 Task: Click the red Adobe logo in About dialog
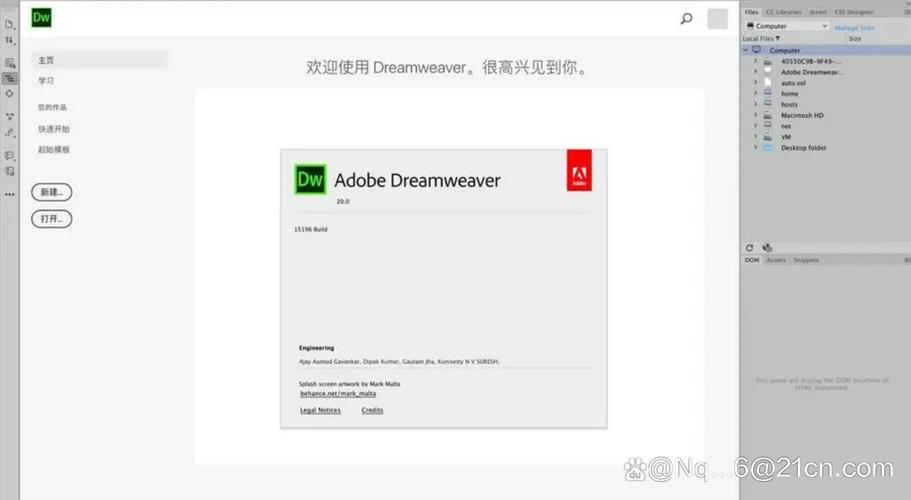pos(579,170)
